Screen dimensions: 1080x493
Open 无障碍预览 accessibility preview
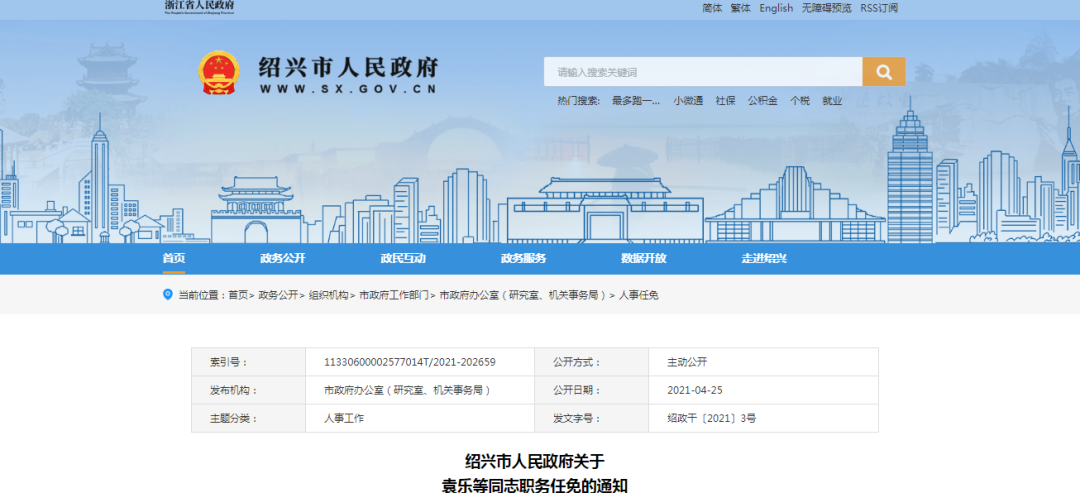[827, 8]
